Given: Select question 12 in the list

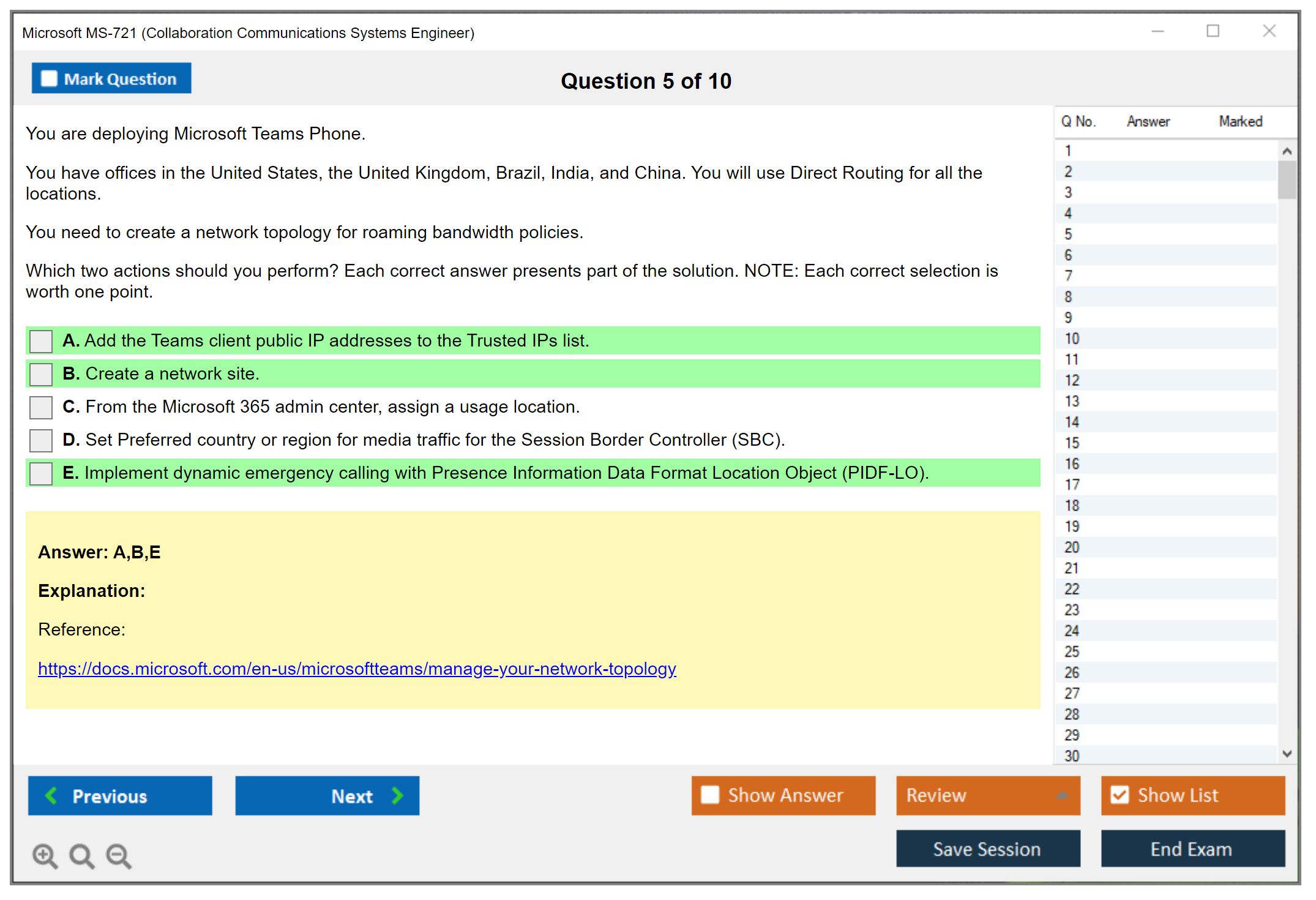Looking at the screenshot, I should click(x=1072, y=380).
